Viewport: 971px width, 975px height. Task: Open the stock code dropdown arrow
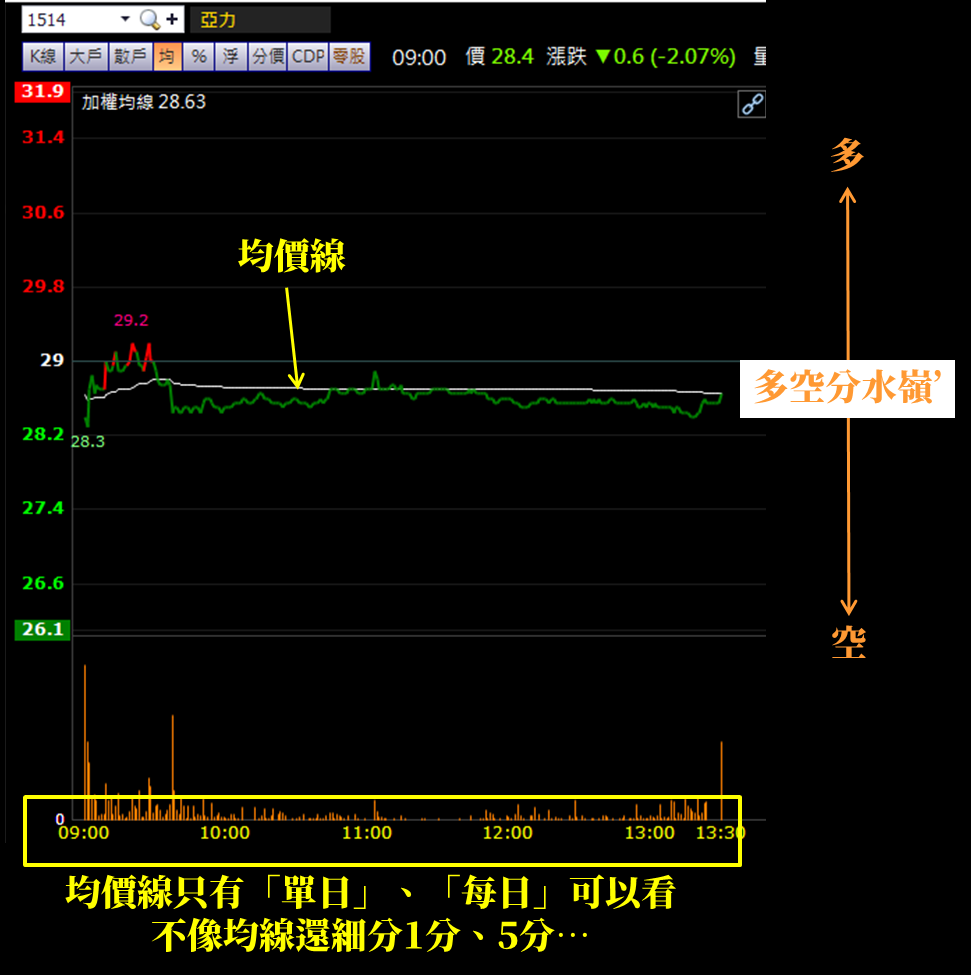click(x=125, y=19)
